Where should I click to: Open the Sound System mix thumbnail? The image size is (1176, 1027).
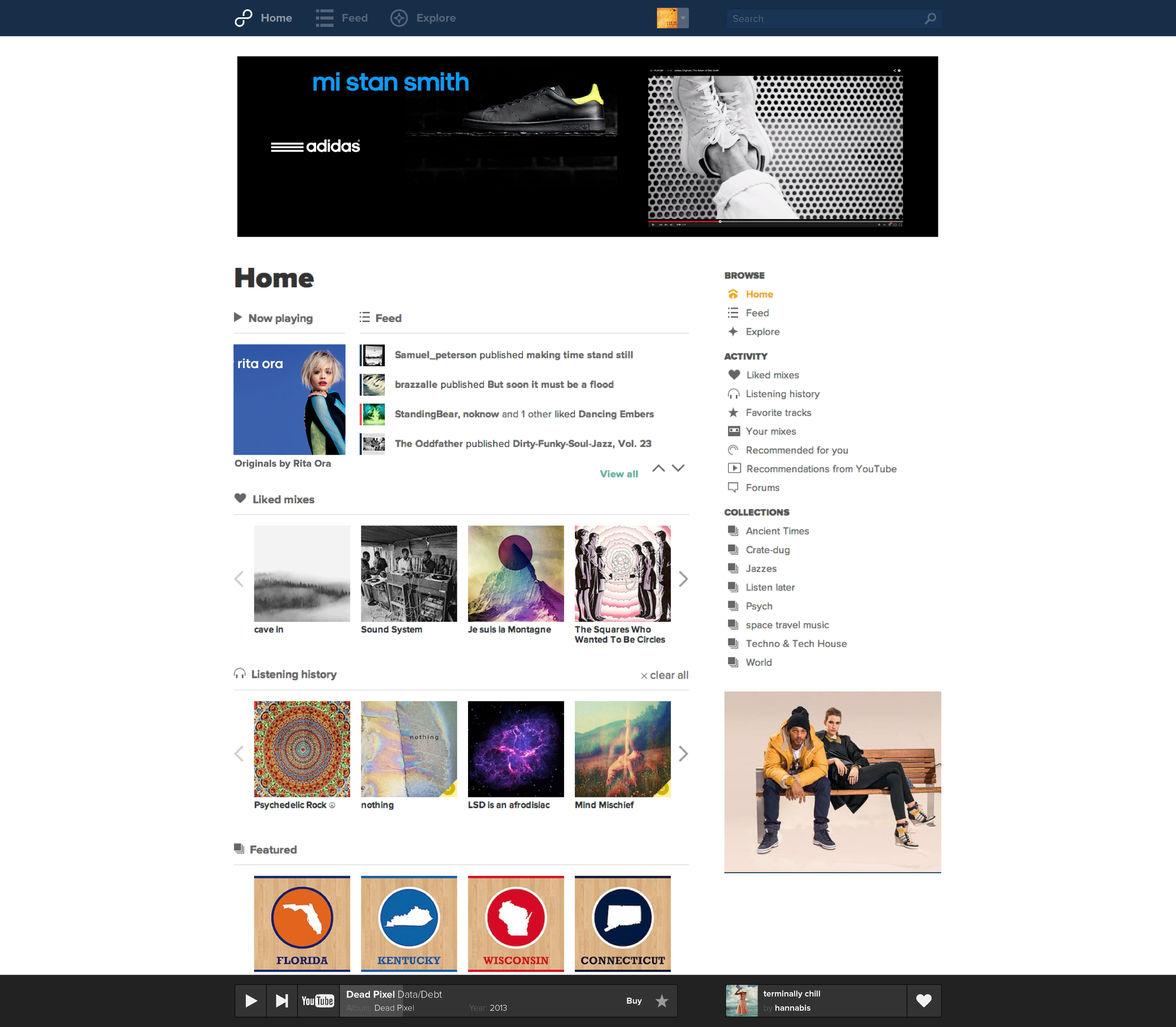pos(409,574)
